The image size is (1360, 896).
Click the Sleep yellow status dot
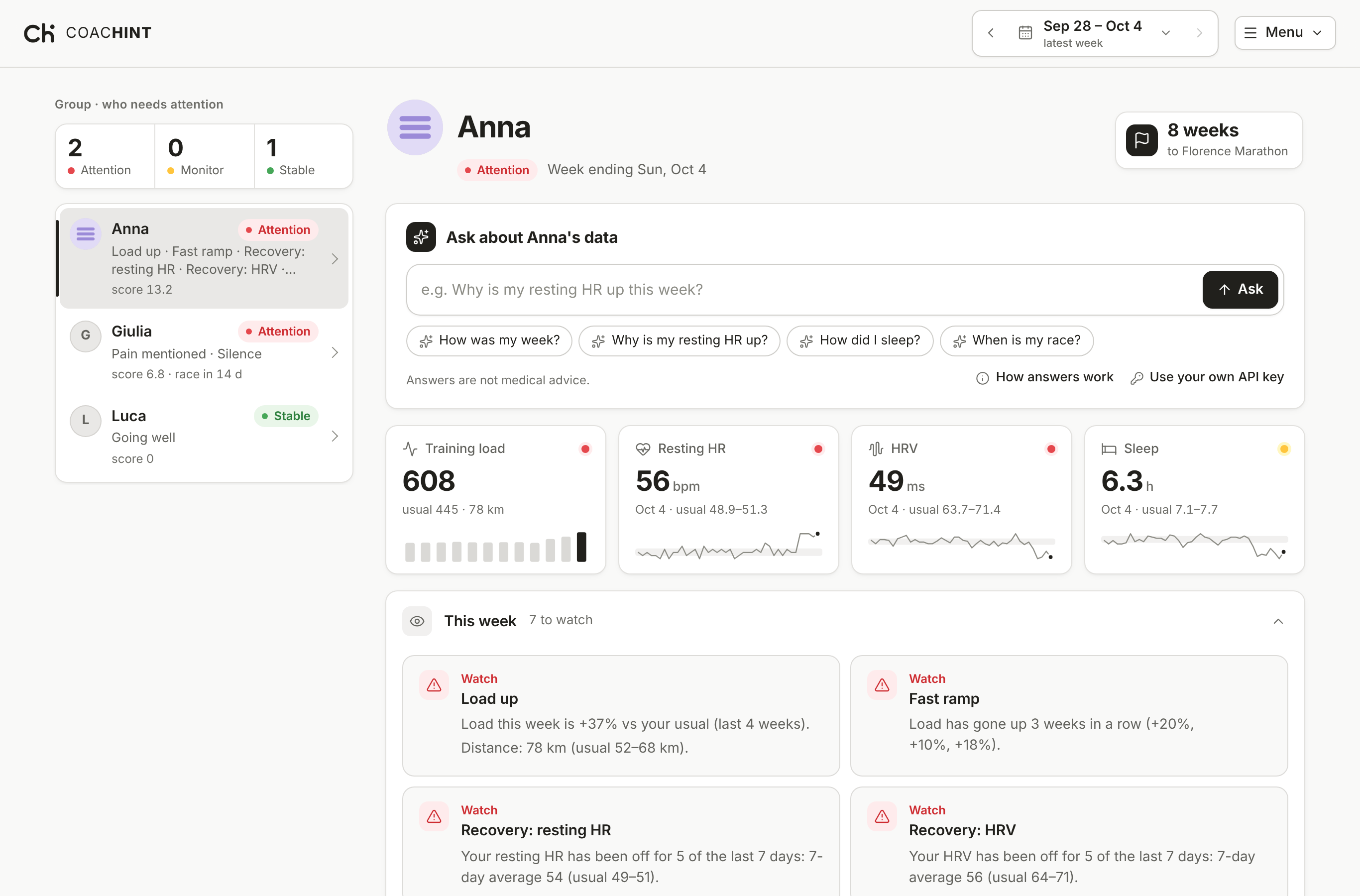1284,448
